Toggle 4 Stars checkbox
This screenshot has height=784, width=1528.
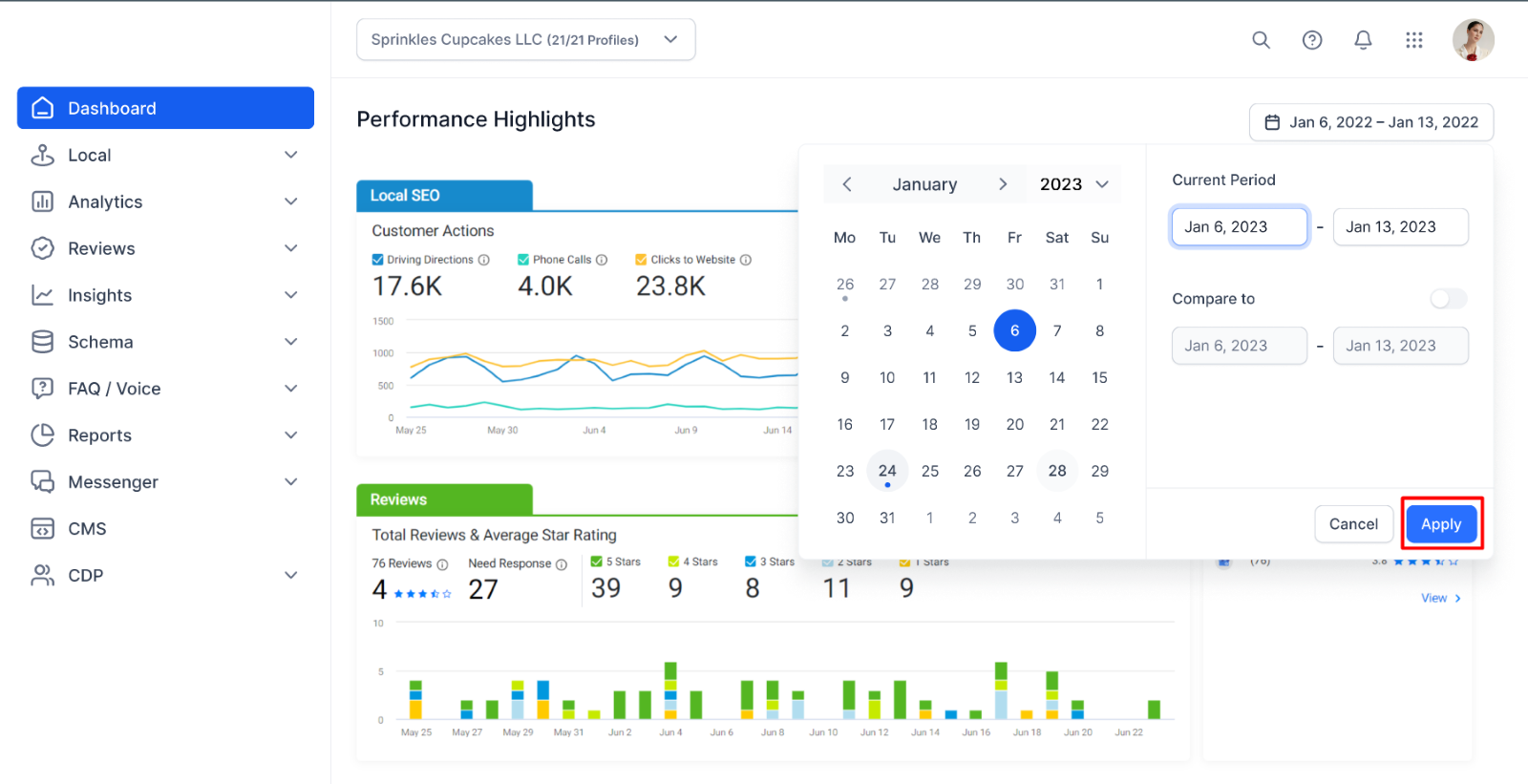673,562
